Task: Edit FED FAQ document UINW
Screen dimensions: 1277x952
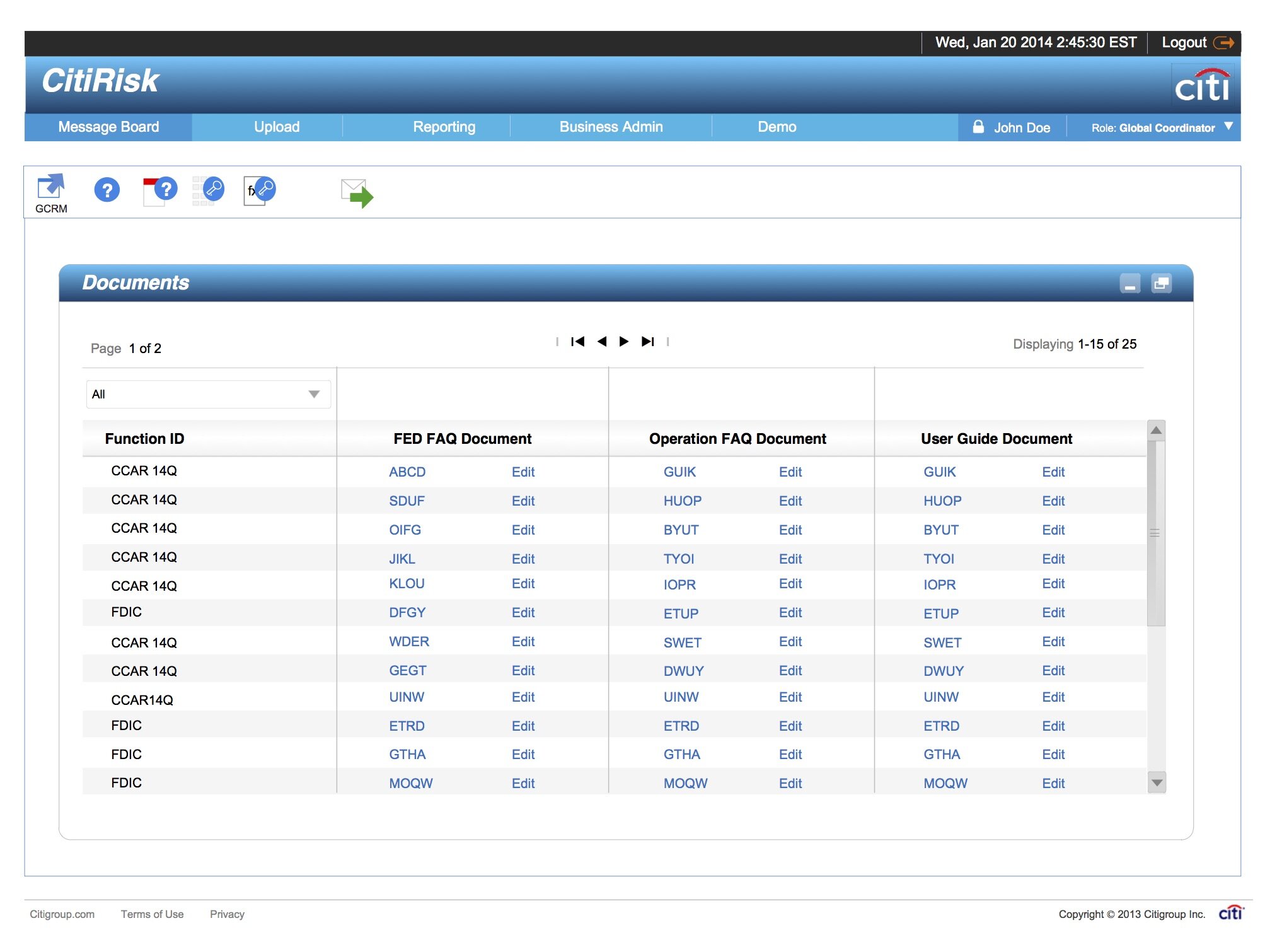Action: (x=523, y=697)
